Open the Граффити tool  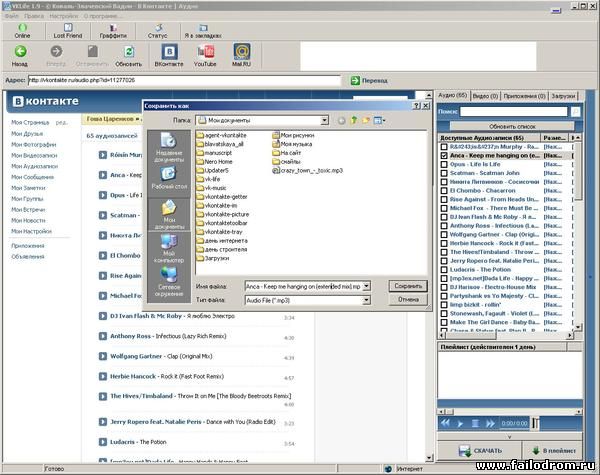[113, 31]
